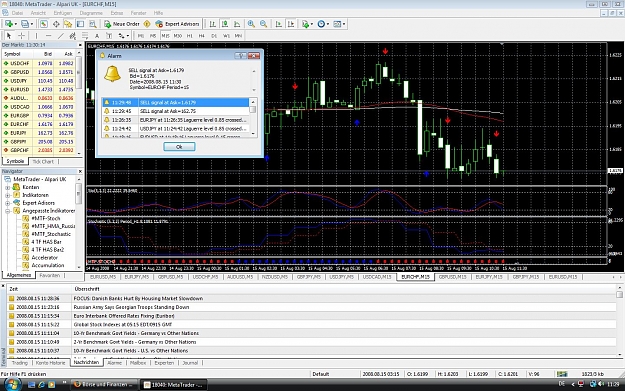Toggle the Terminal window icon
Viewport: 625px width, 391px height.
81,24
